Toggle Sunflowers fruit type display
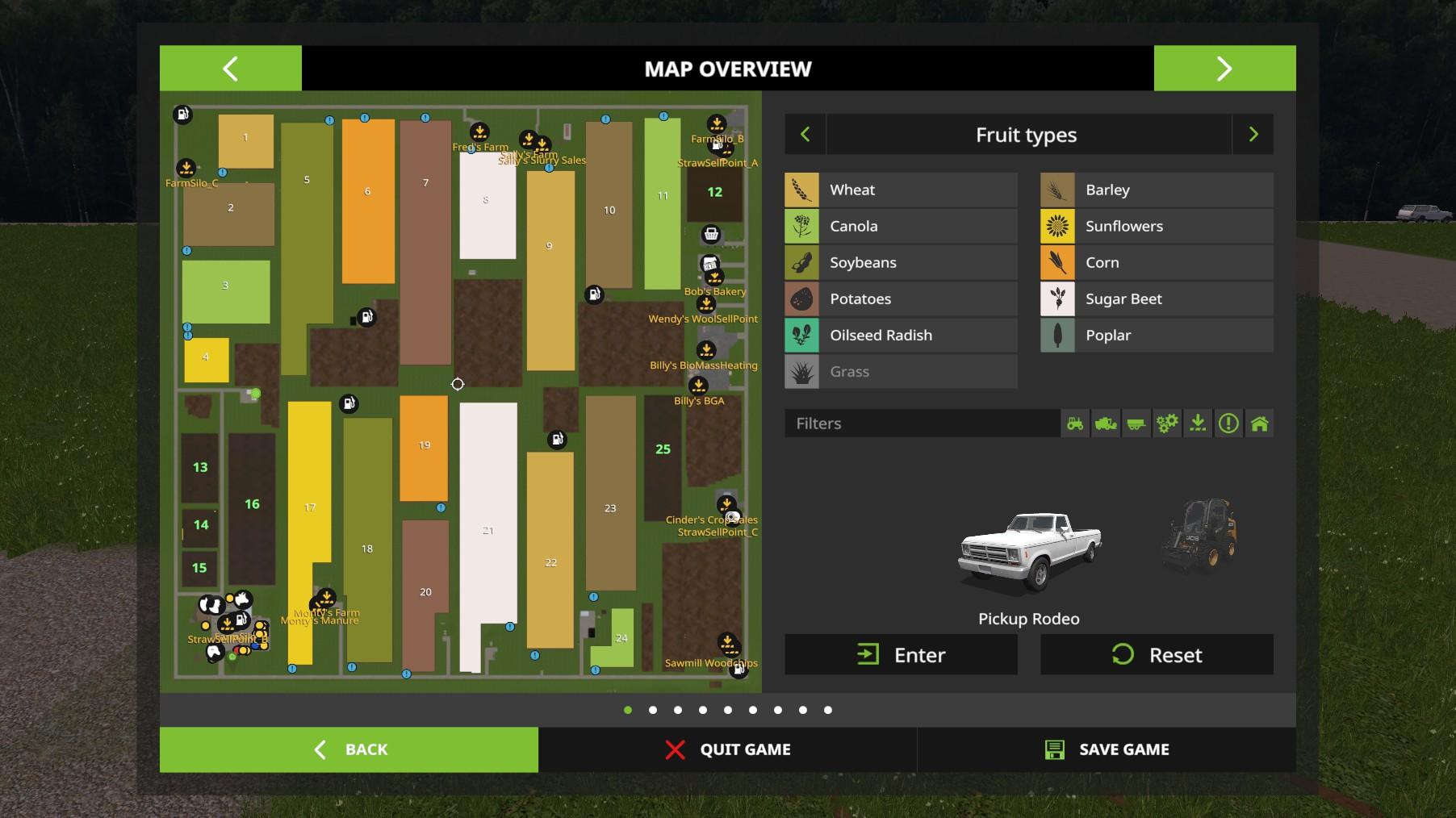This screenshot has width=1456, height=818. (x=1156, y=227)
